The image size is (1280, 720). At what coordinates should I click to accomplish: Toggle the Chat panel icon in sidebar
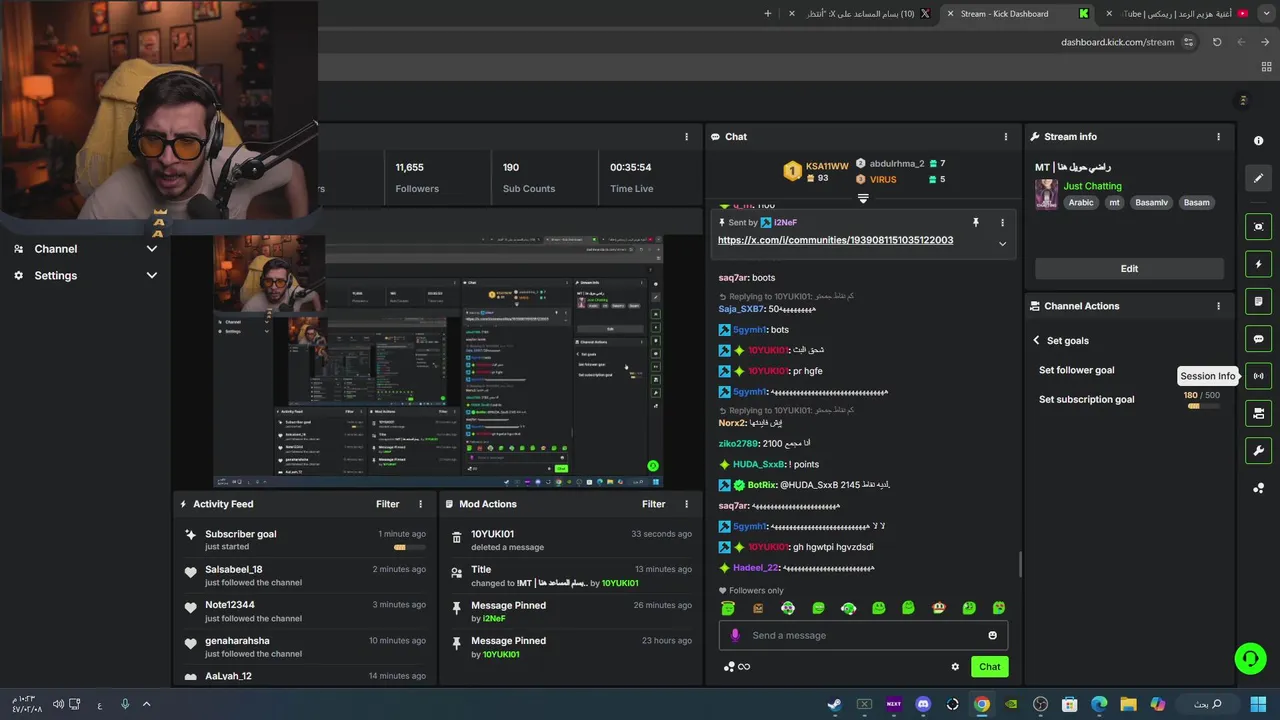click(x=1258, y=339)
